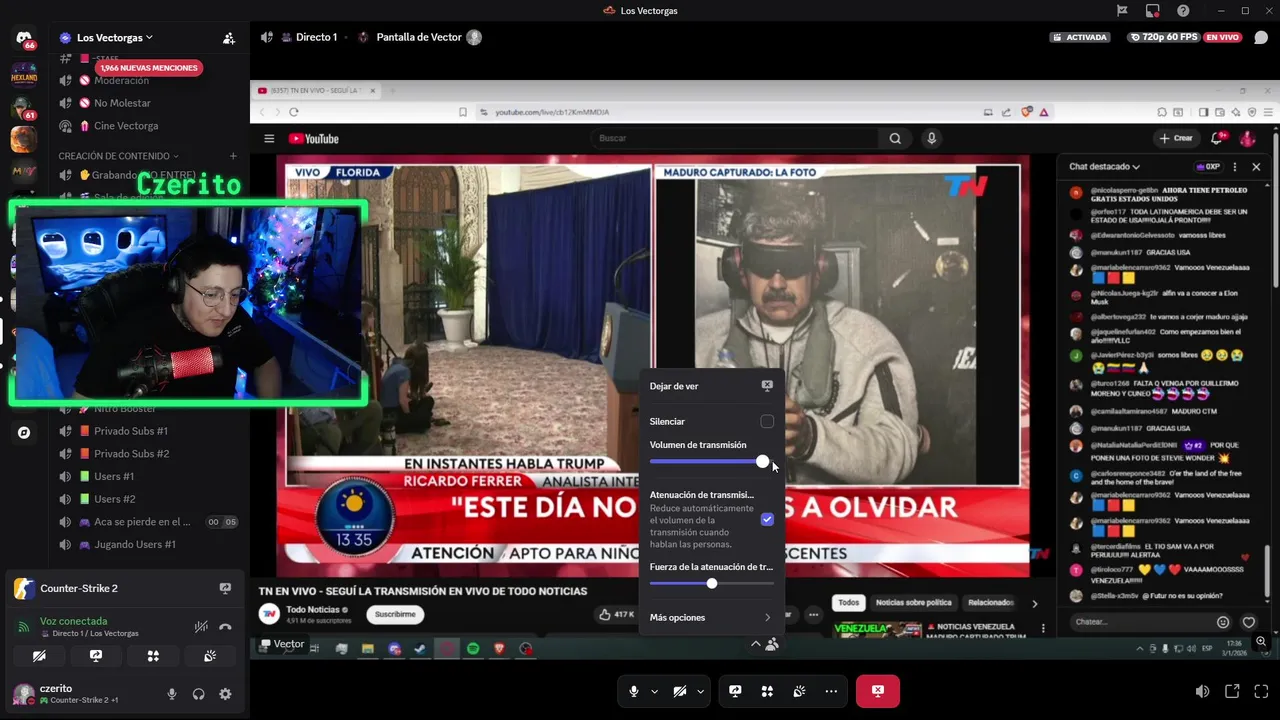Open the Discord inbox icon with red dot
1280x720 pixels.
pos(1153,11)
